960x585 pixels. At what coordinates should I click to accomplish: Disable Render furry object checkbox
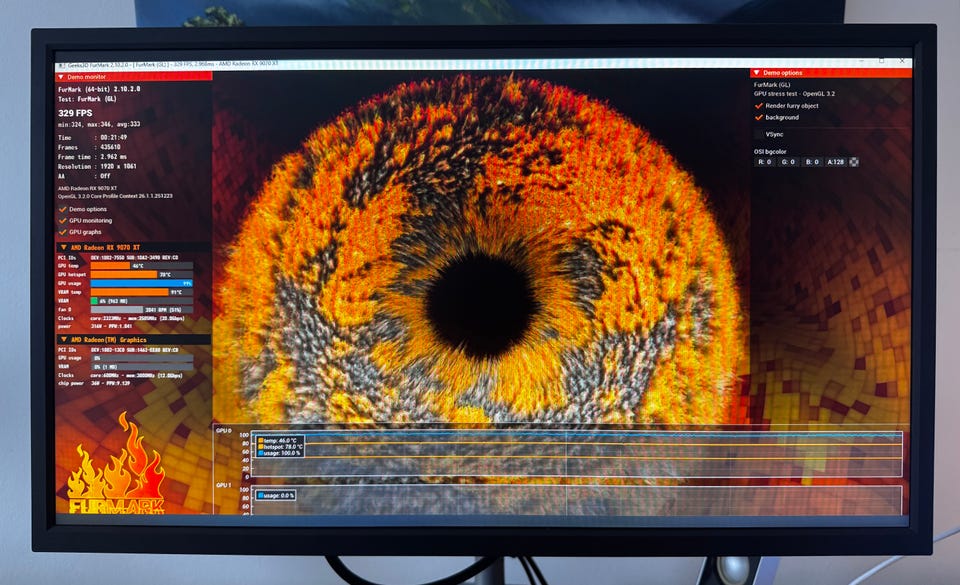pyautogui.click(x=759, y=106)
